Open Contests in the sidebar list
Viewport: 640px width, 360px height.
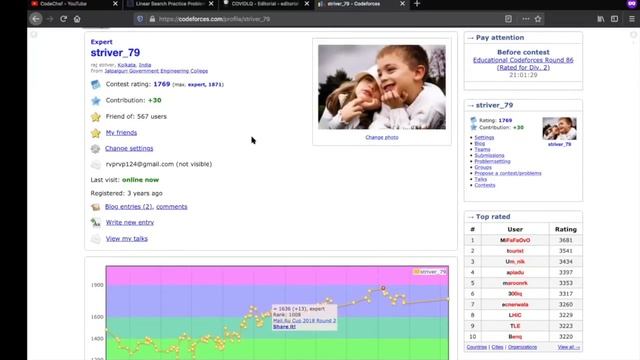click(x=484, y=185)
